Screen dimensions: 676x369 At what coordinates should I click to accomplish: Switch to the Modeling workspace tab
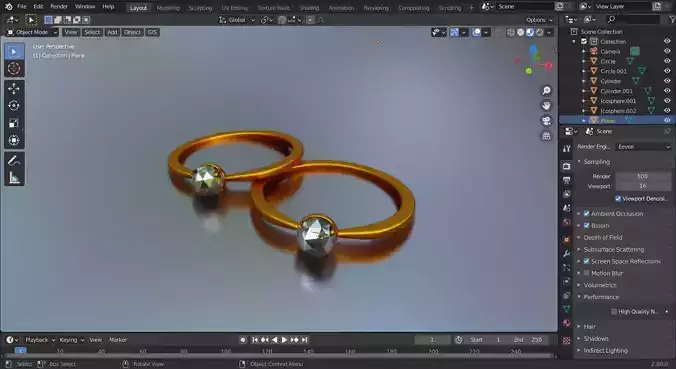pos(168,8)
